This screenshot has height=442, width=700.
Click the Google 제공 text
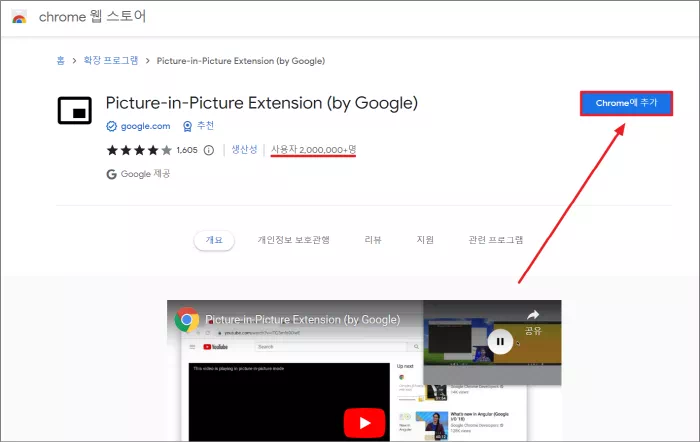pyautogui.click(x=146, y=174)
